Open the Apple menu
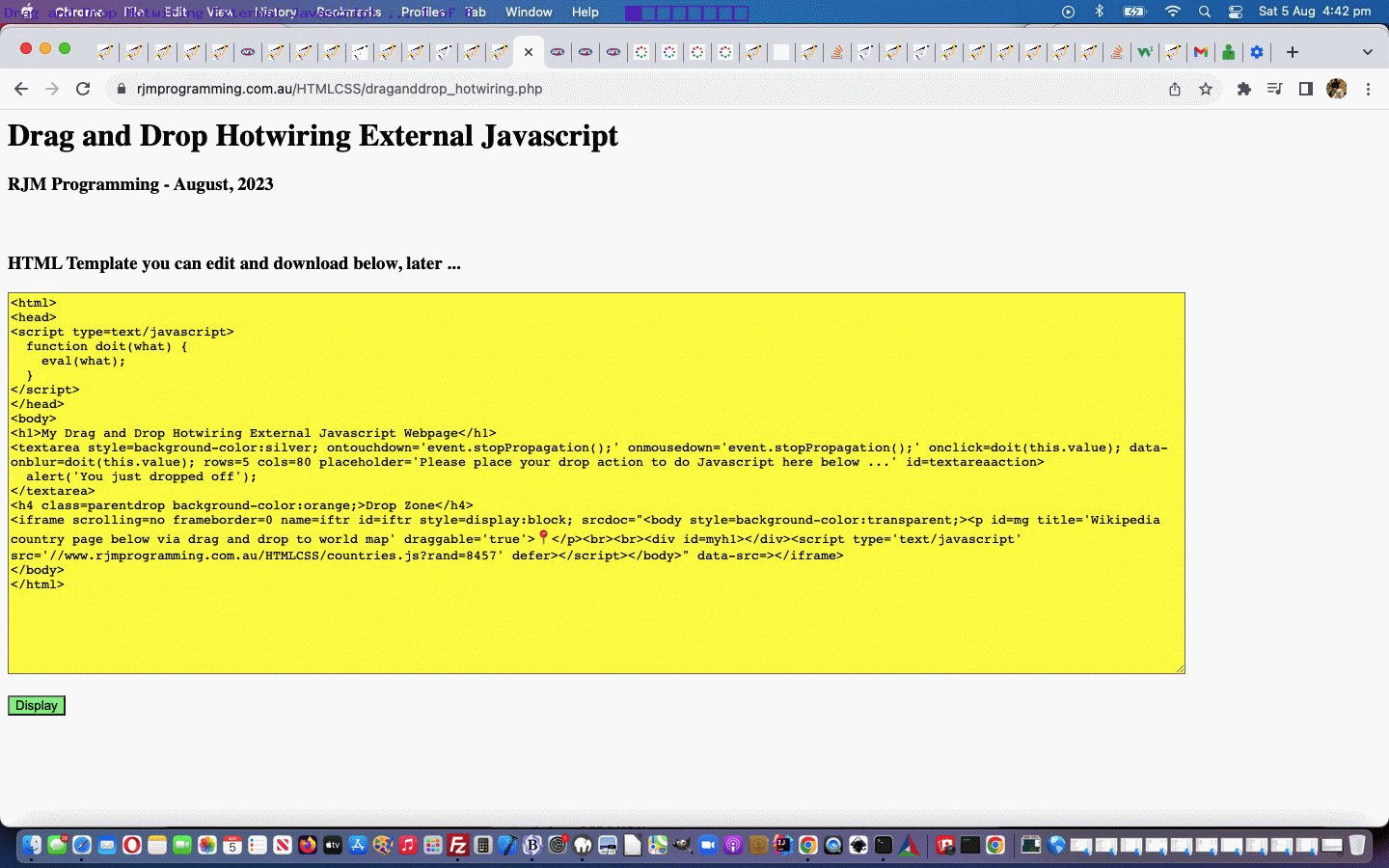Viewport: 1389px width, 868px height. pyautogui.click(x=27, y=12)
